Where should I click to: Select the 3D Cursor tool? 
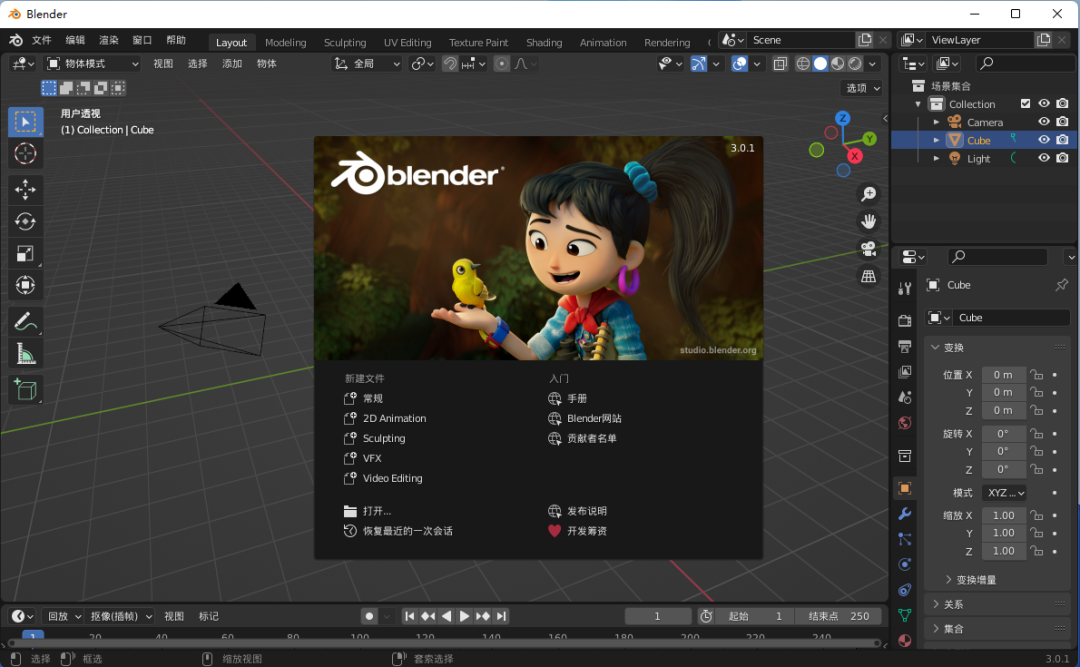coord(25,153)
